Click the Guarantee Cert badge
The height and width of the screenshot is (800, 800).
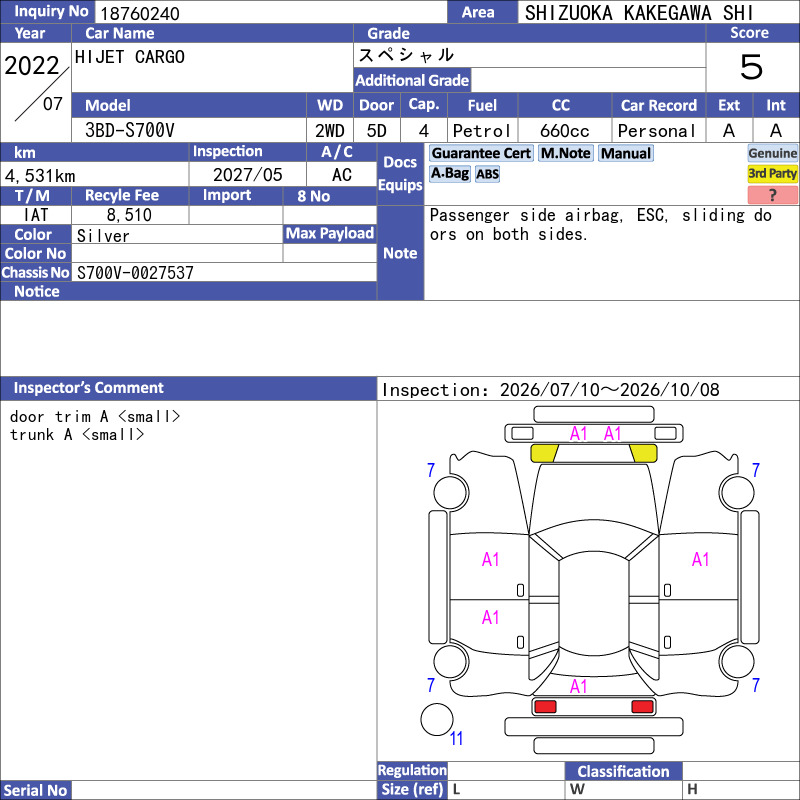(481, 153)
